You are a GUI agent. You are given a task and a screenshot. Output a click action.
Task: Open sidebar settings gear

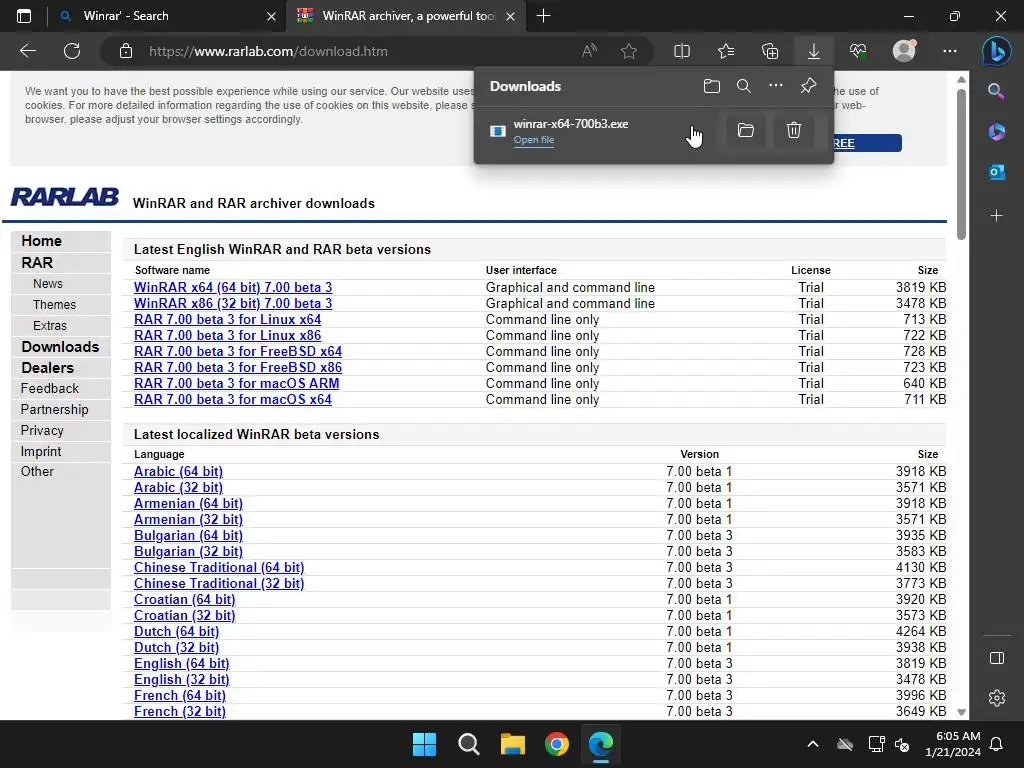997,698
